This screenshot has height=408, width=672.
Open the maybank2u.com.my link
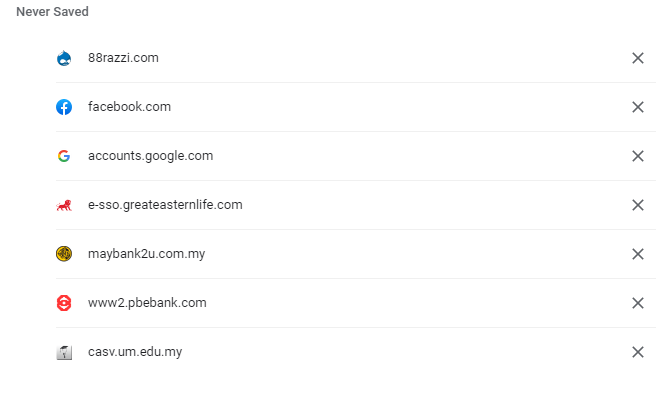click(147, 254)
